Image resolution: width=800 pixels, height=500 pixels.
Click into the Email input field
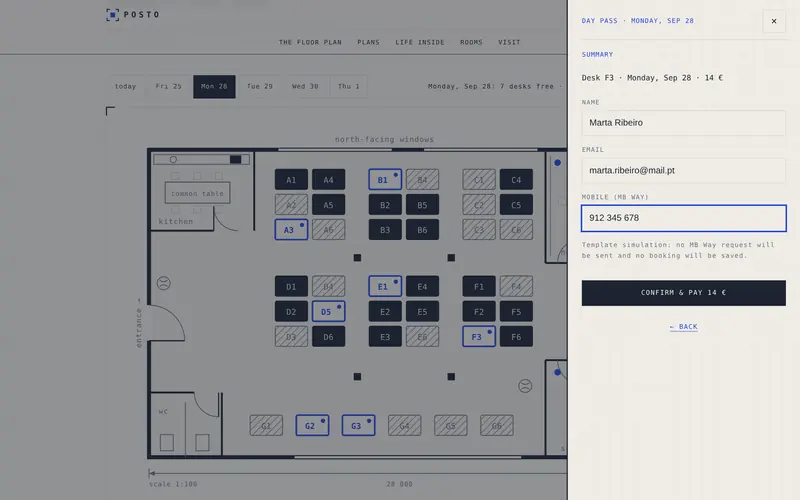683,170
